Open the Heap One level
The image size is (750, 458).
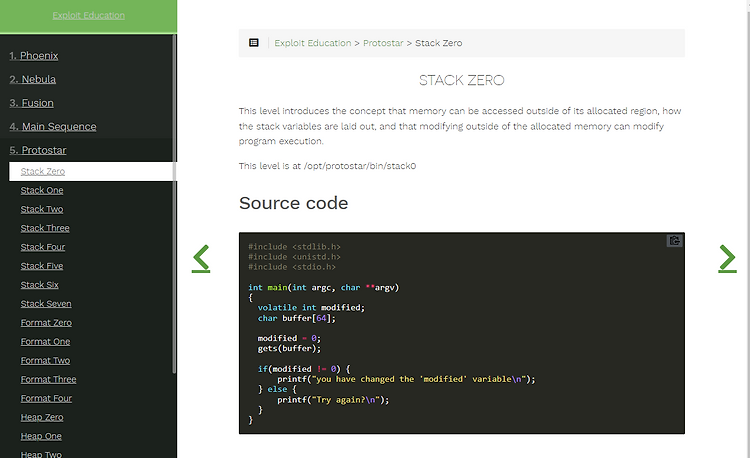pyautogui.click(x=41, y=436)
